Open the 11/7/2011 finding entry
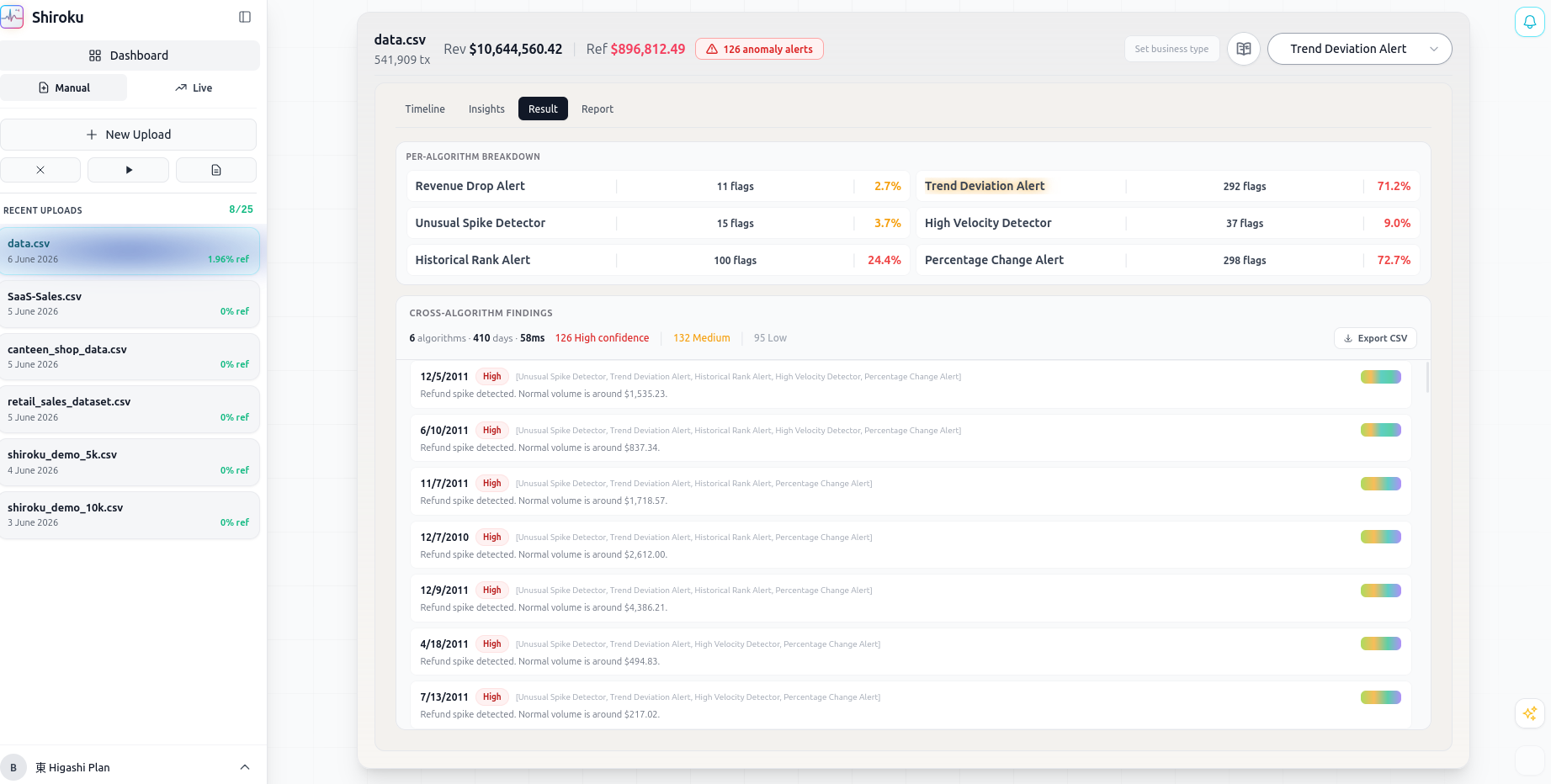This screenshot has width=1551, height=784. 911,491
